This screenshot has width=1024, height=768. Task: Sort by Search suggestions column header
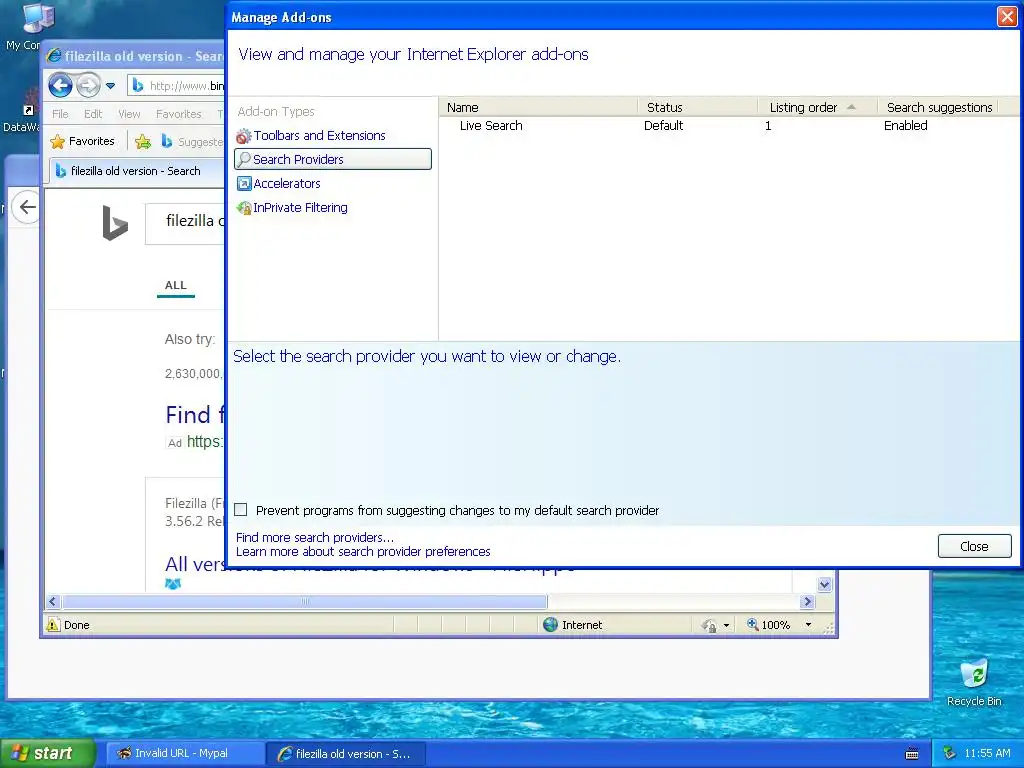pyautogui.click(x=939, y=107)
